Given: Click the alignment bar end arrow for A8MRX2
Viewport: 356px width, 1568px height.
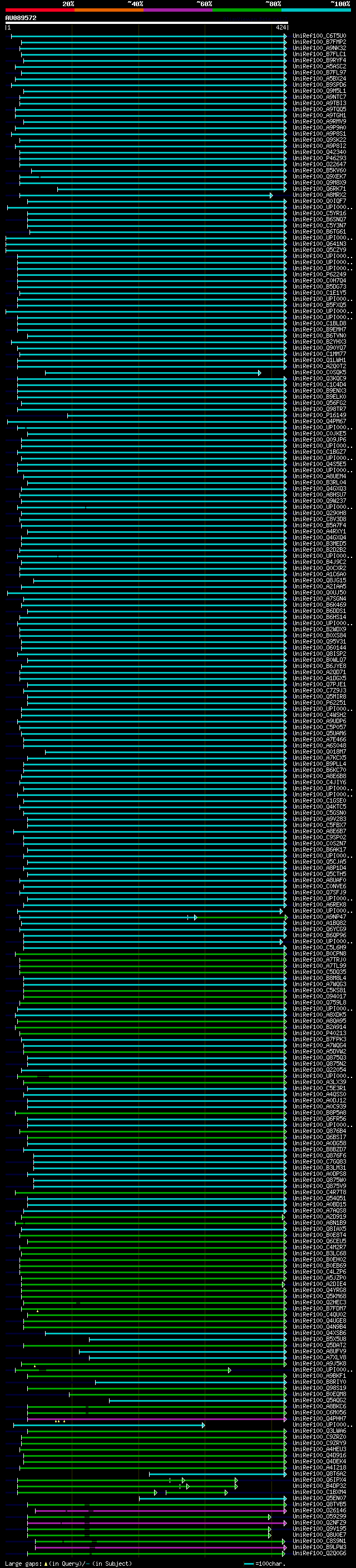Looking at the screenshot, I should click(271, 195).
